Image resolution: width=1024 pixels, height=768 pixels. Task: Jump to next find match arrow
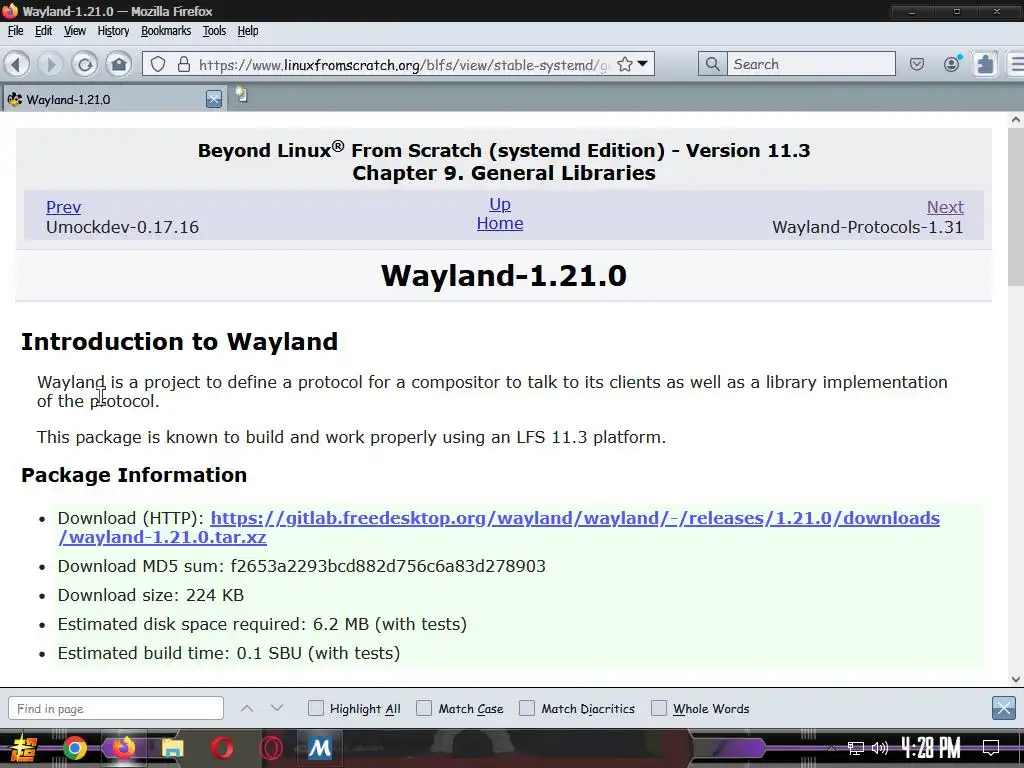click(277, 708)
